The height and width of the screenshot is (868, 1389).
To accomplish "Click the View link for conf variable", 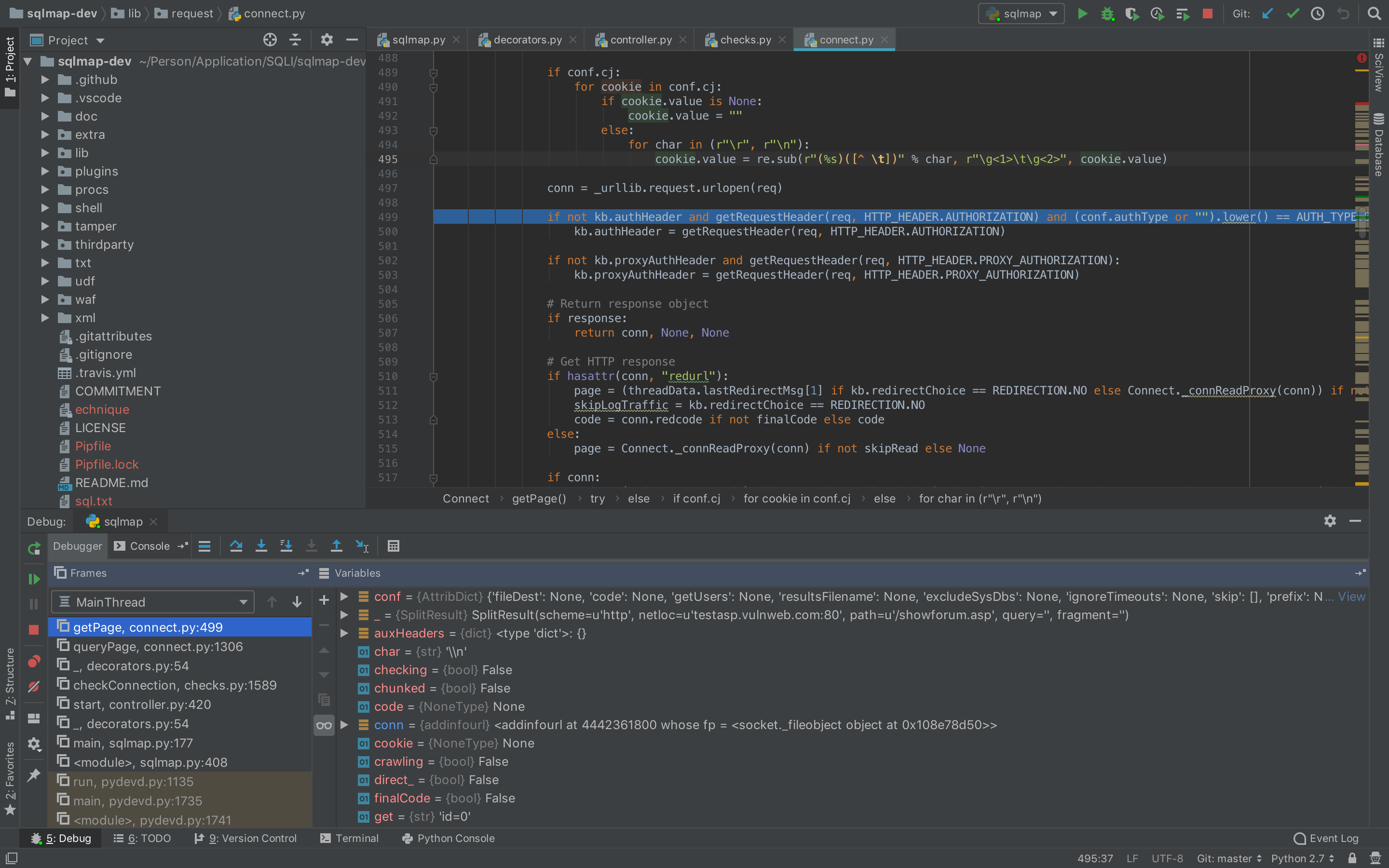I will click(x=1351, y=597).
